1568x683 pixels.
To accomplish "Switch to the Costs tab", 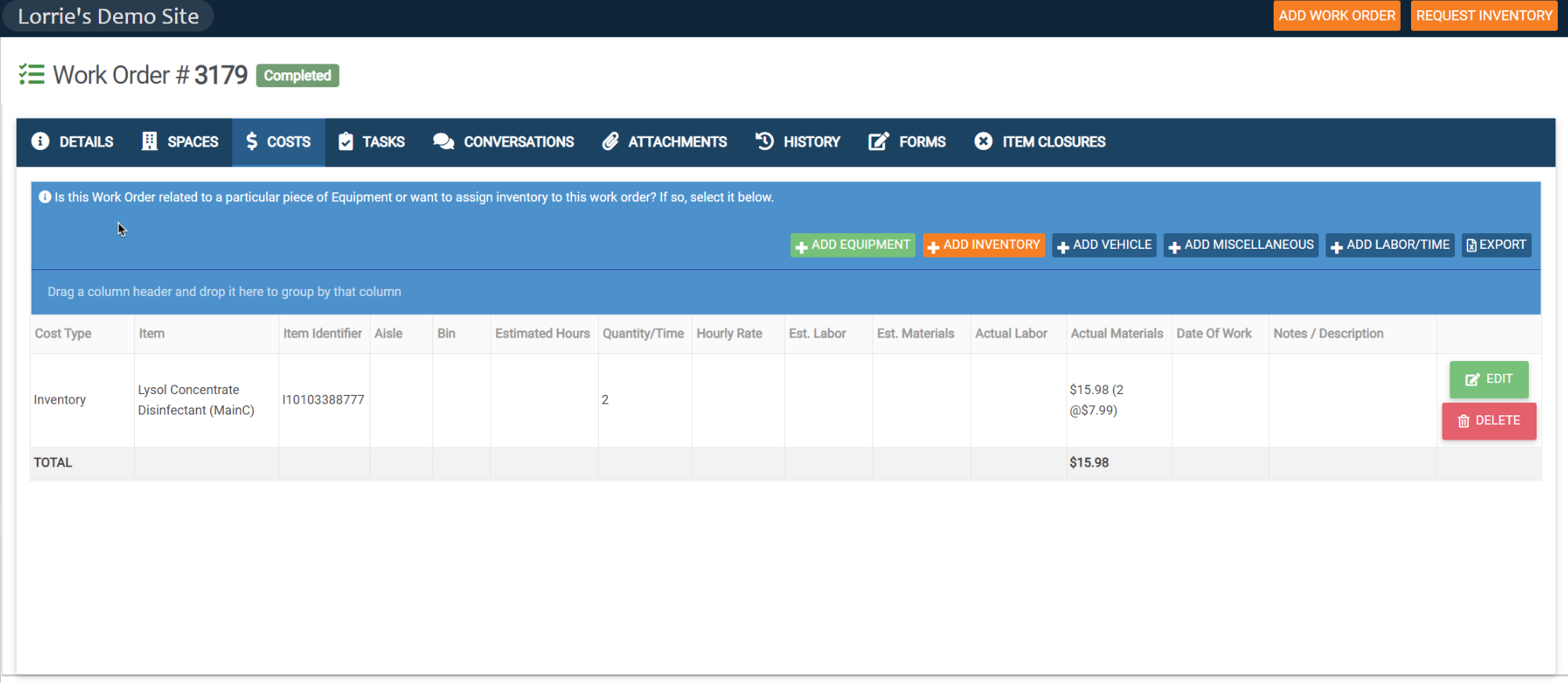I will 279,142.
